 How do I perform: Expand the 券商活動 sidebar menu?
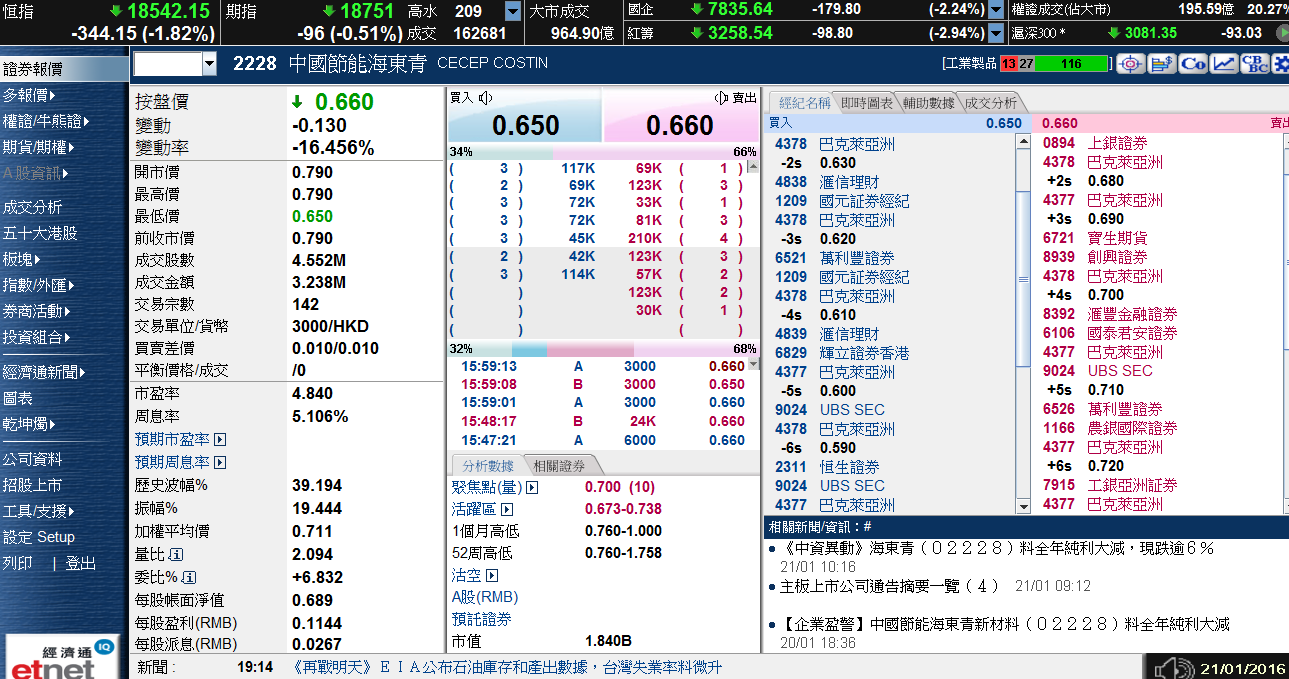pos(37,311)
